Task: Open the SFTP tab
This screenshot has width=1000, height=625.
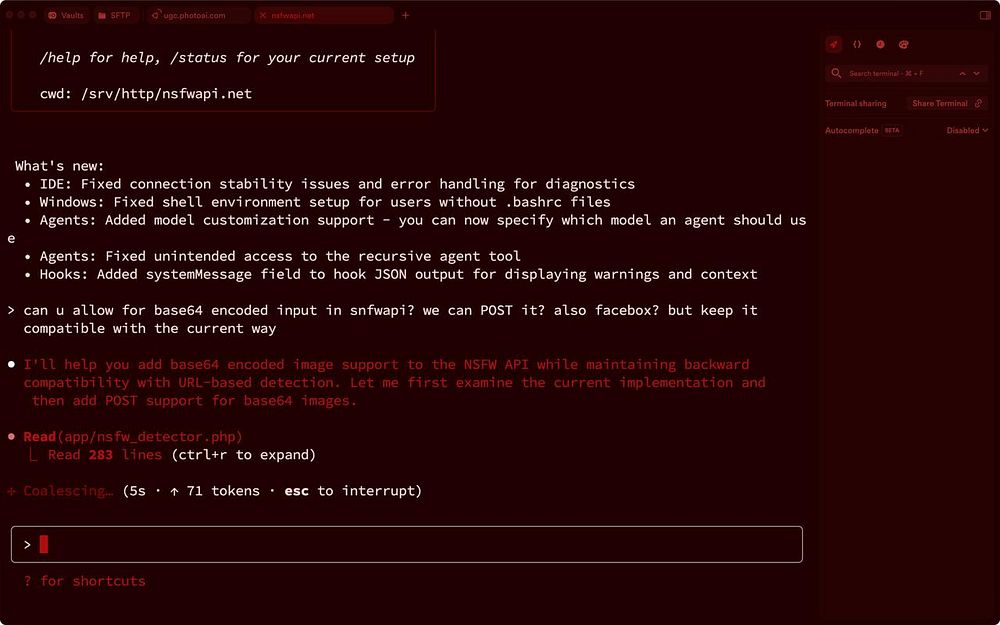Action: [115, 16]
